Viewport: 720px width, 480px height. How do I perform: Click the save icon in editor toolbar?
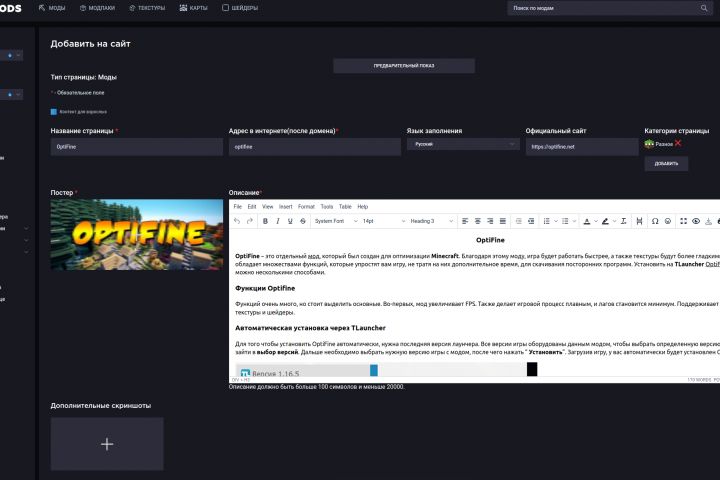(709, 221)
